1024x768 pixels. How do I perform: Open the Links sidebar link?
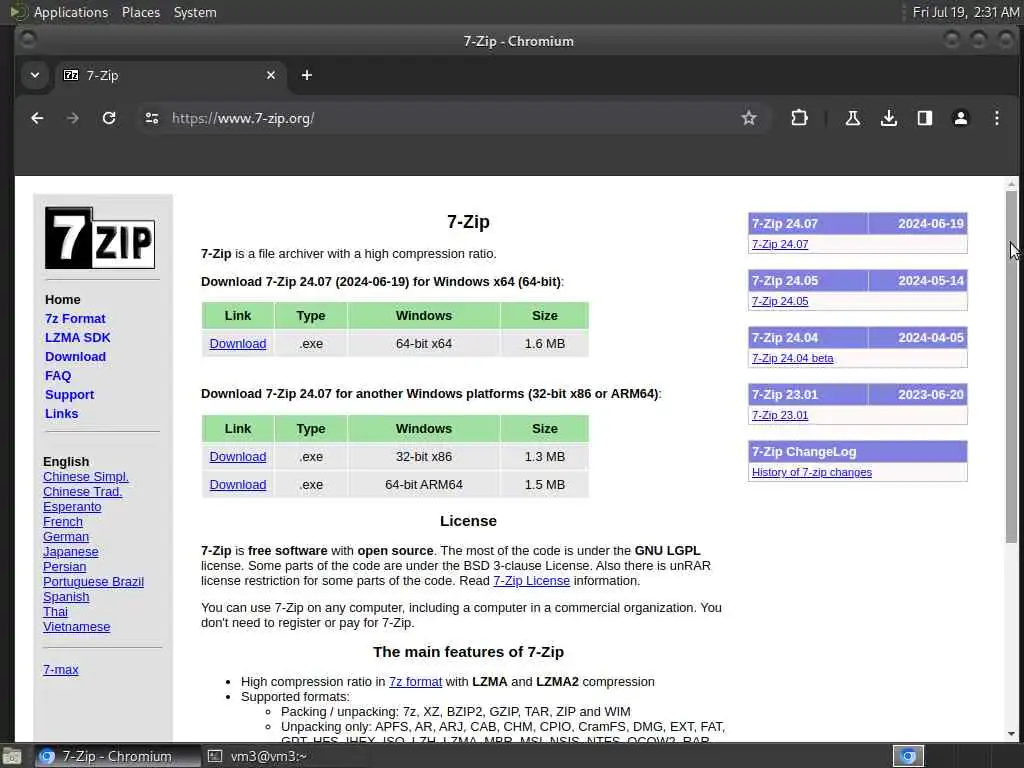(61, 413)
